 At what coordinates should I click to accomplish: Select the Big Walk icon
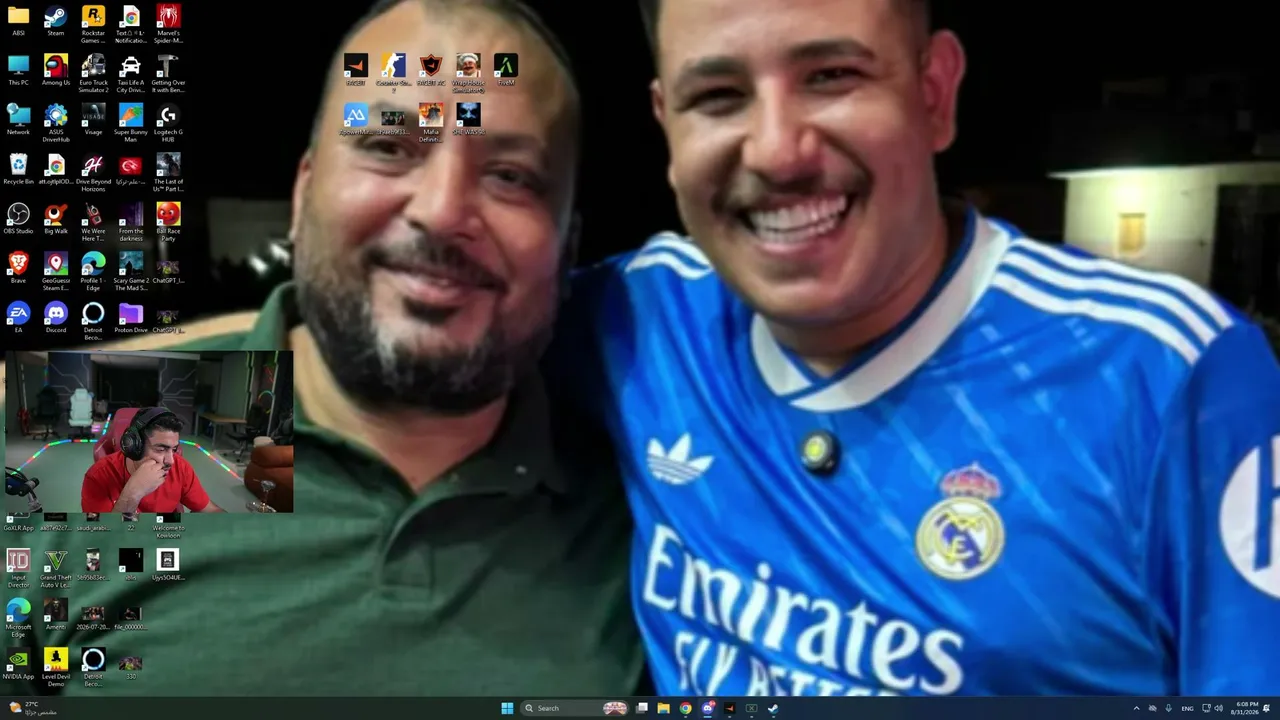pos(56,219)
